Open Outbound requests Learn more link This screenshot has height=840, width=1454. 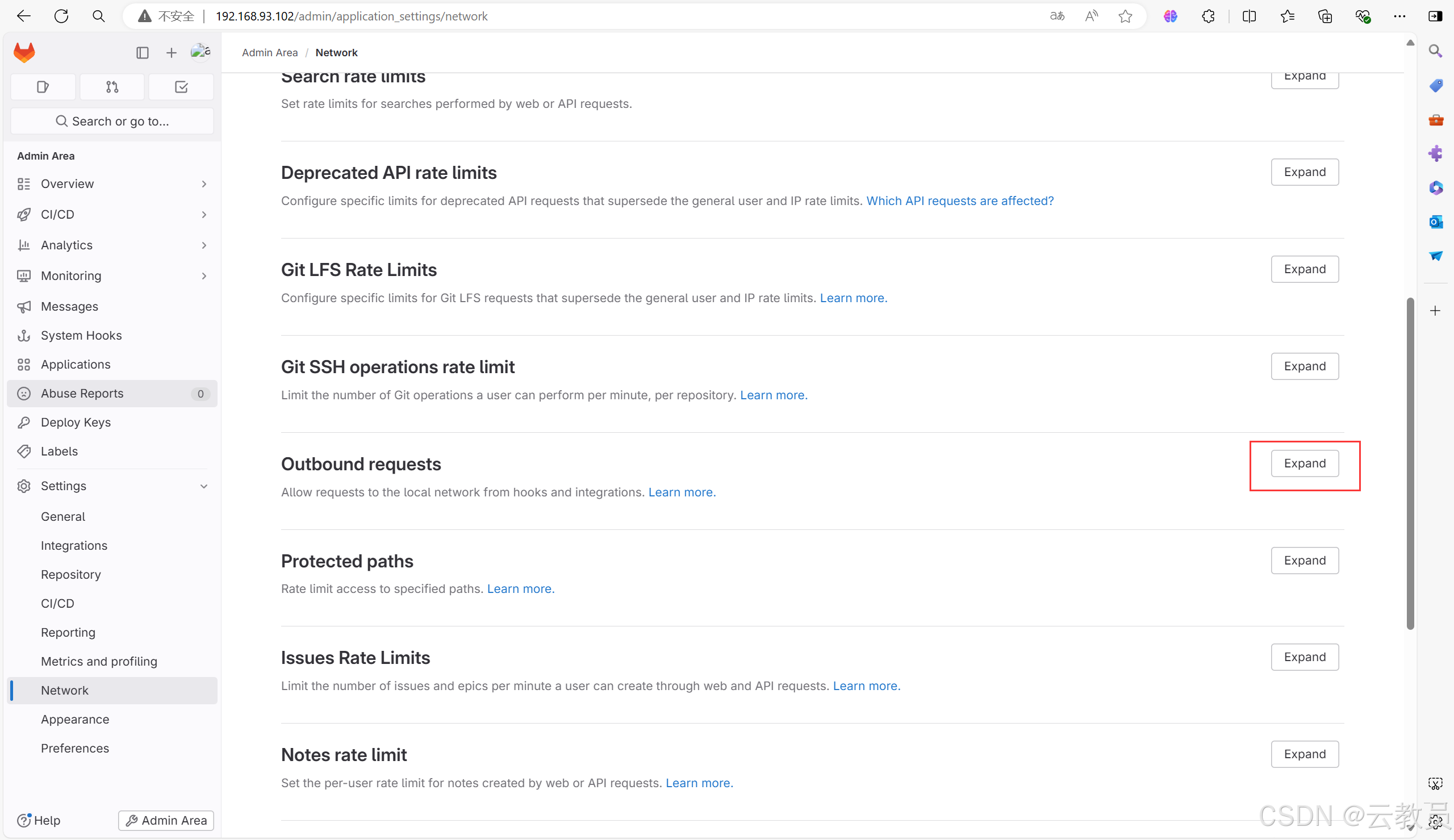tap(682, 492)
